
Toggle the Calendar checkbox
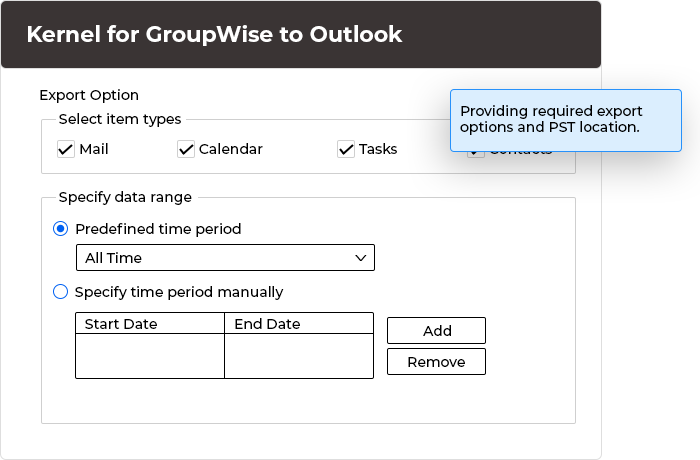(x=186, y=149)
